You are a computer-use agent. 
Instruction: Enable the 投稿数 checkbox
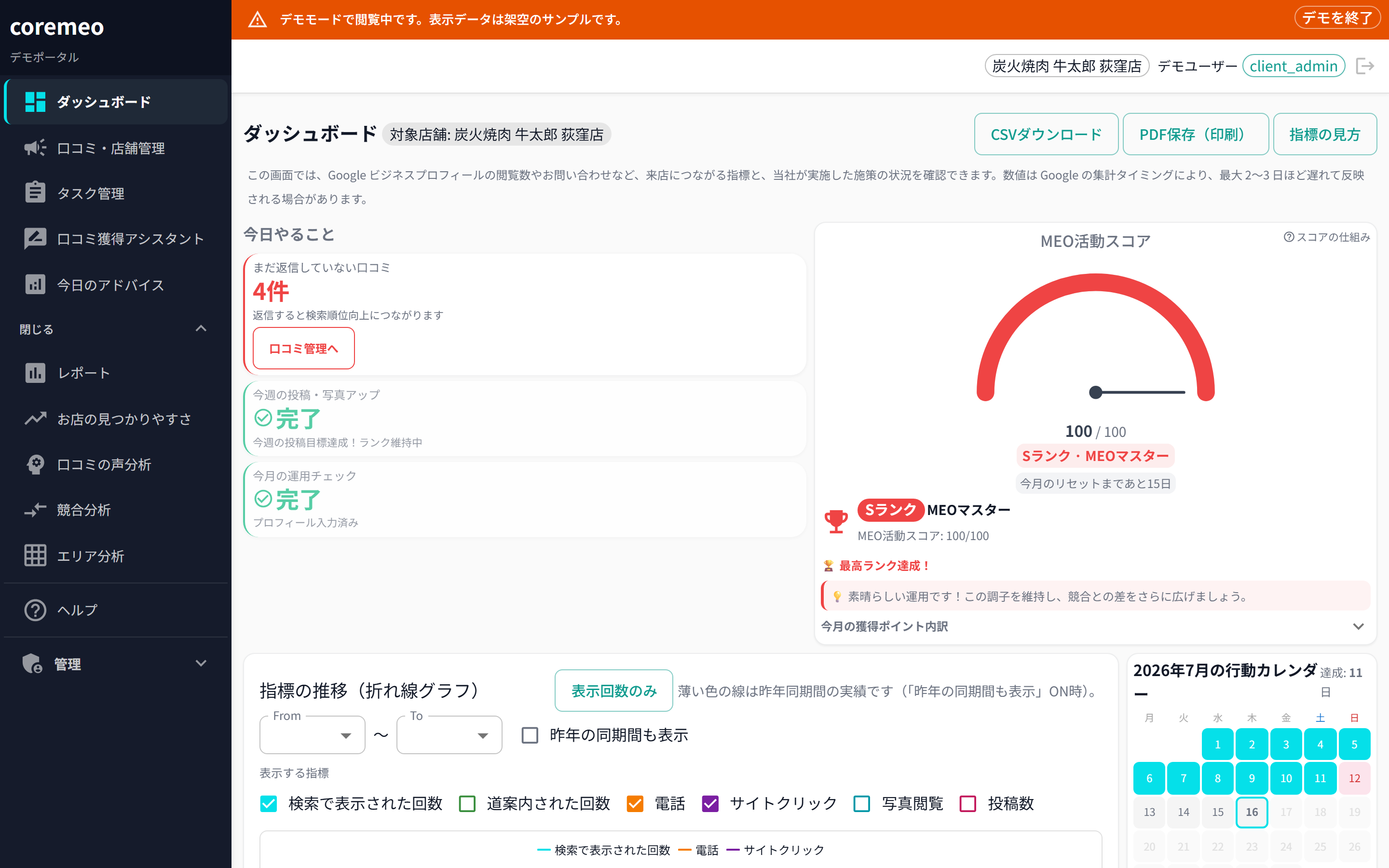[967, 803]
